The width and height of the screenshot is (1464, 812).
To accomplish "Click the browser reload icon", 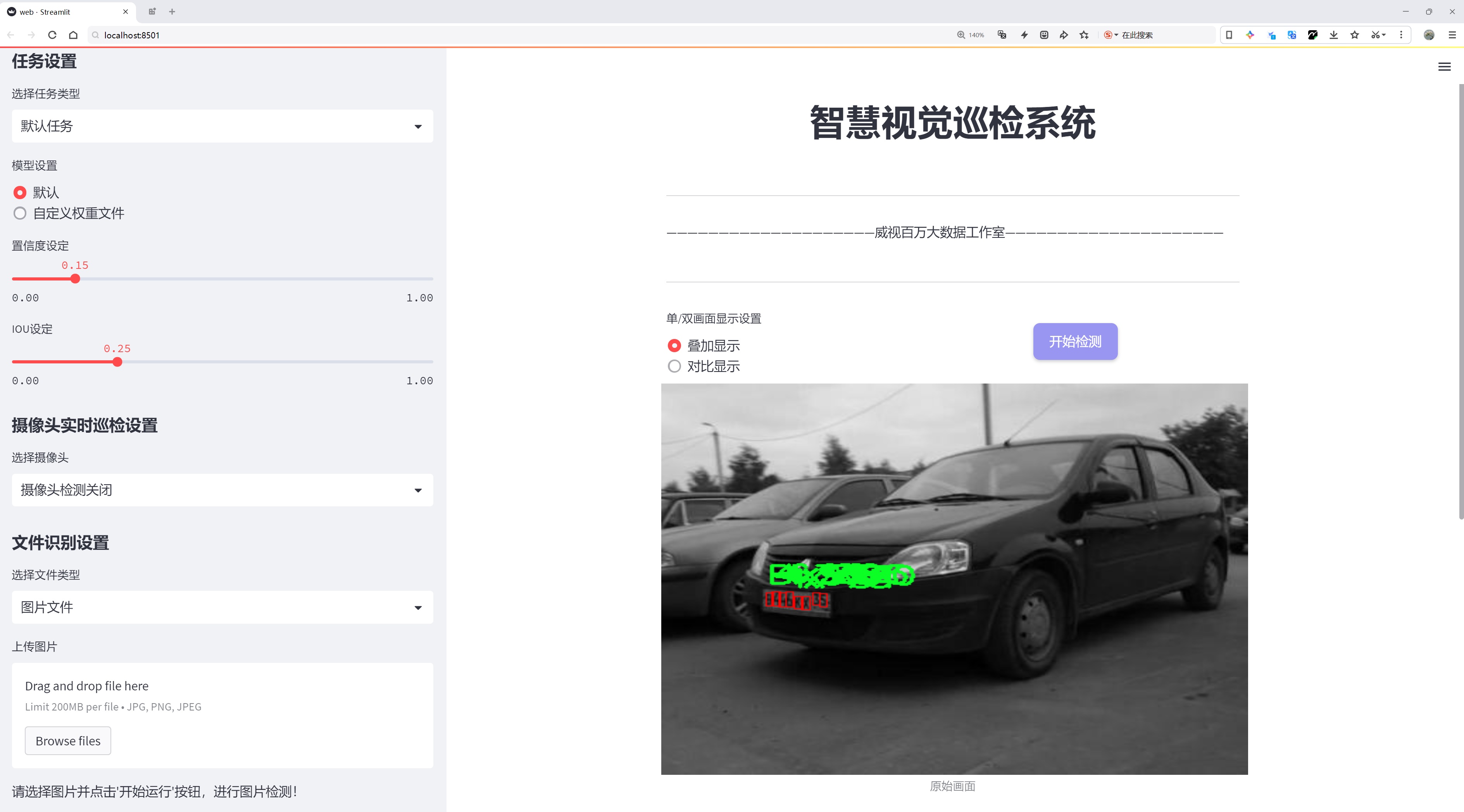I will 52,35.
